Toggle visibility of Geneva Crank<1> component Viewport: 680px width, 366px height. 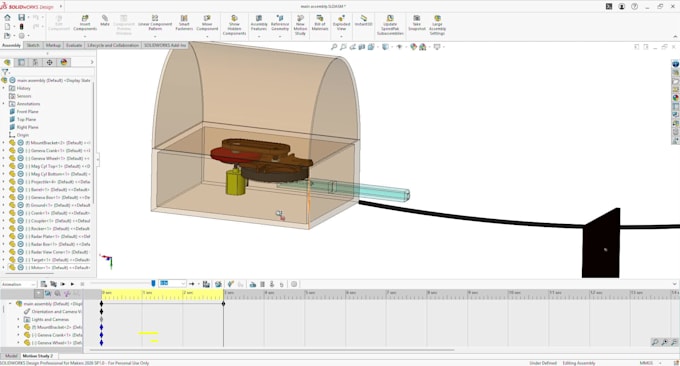pos(20,150)
